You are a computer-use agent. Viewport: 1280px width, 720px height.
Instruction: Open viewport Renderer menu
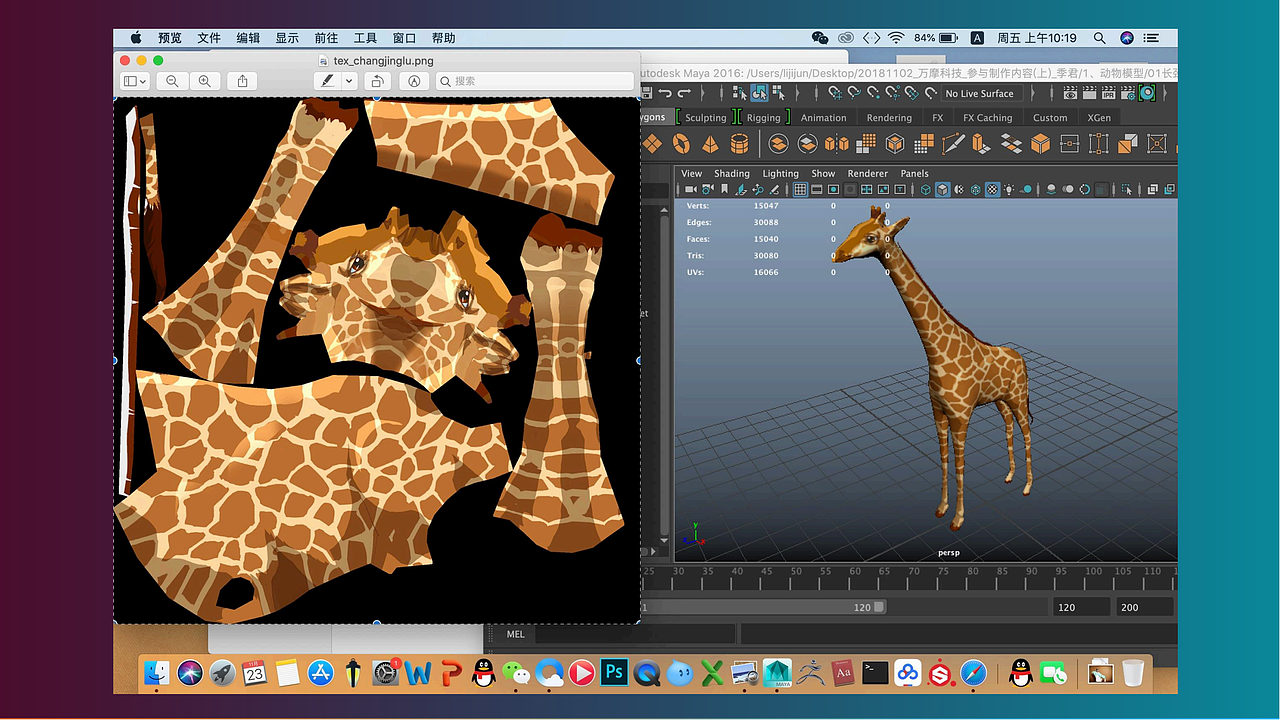[868, 173]
